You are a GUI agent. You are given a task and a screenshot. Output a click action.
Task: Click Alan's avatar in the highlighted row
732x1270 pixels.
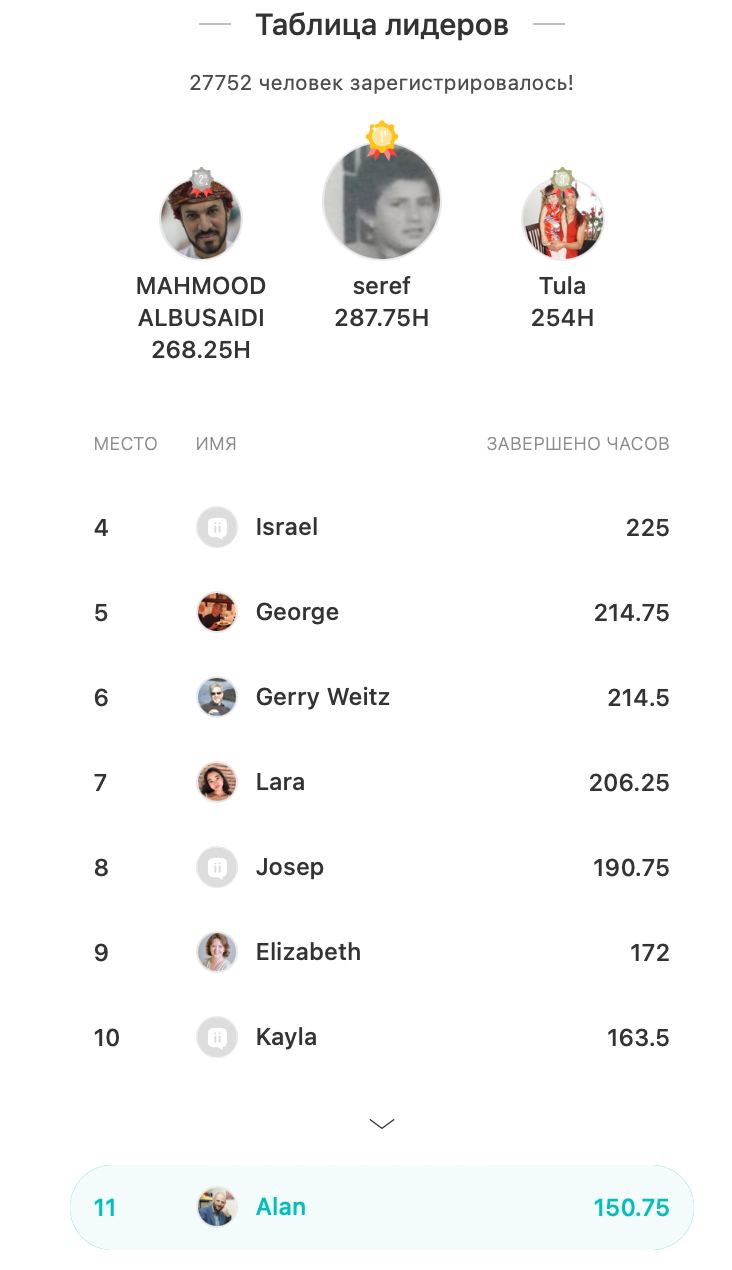click(217, 1207)
